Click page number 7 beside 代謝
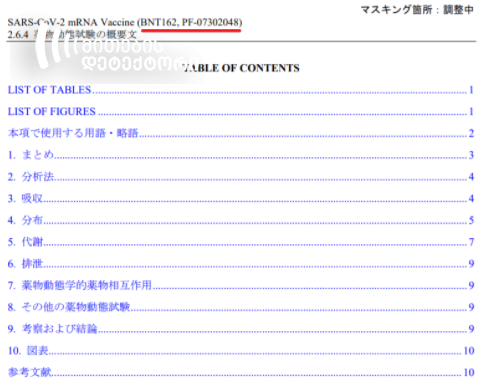Viewport: 482px width, 391px height. (471, 242)
